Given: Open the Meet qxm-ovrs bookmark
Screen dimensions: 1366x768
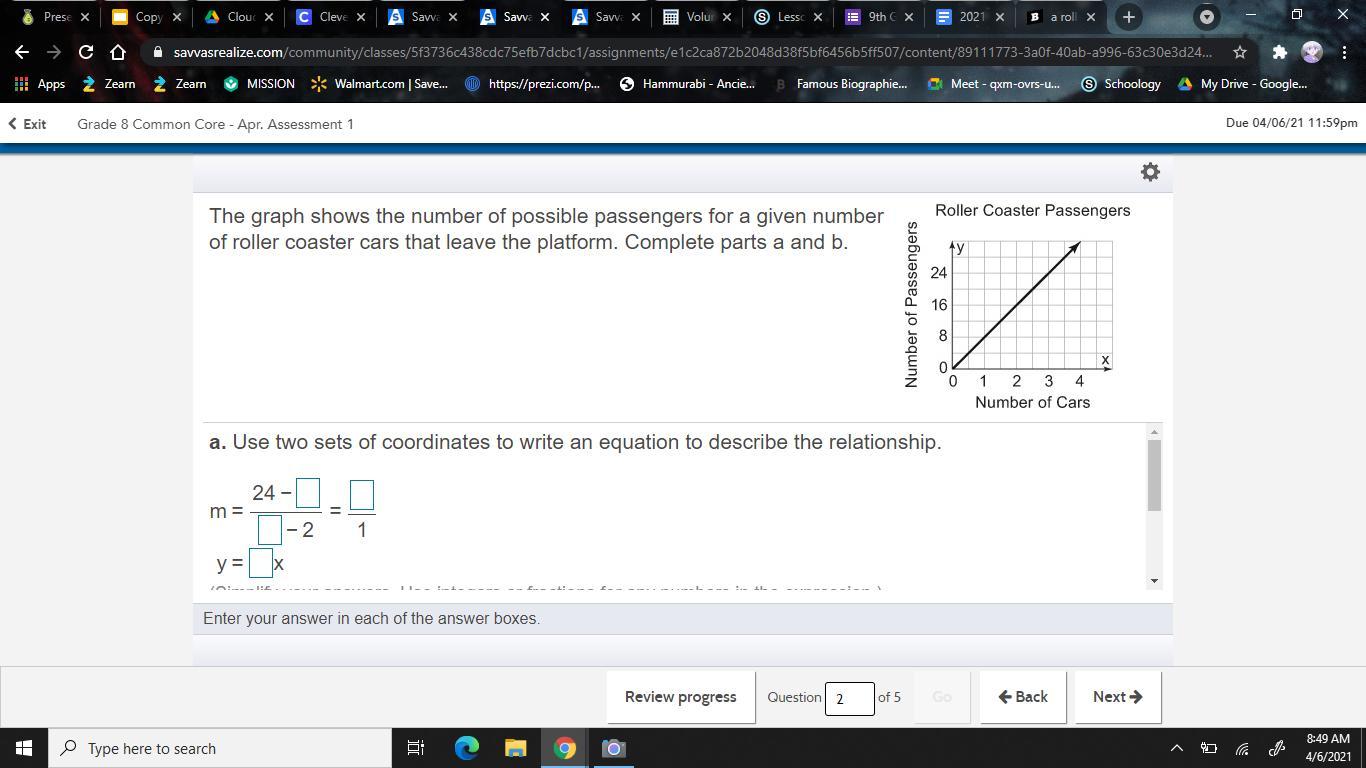Looking at the screenshot, I should pos(994,84).
